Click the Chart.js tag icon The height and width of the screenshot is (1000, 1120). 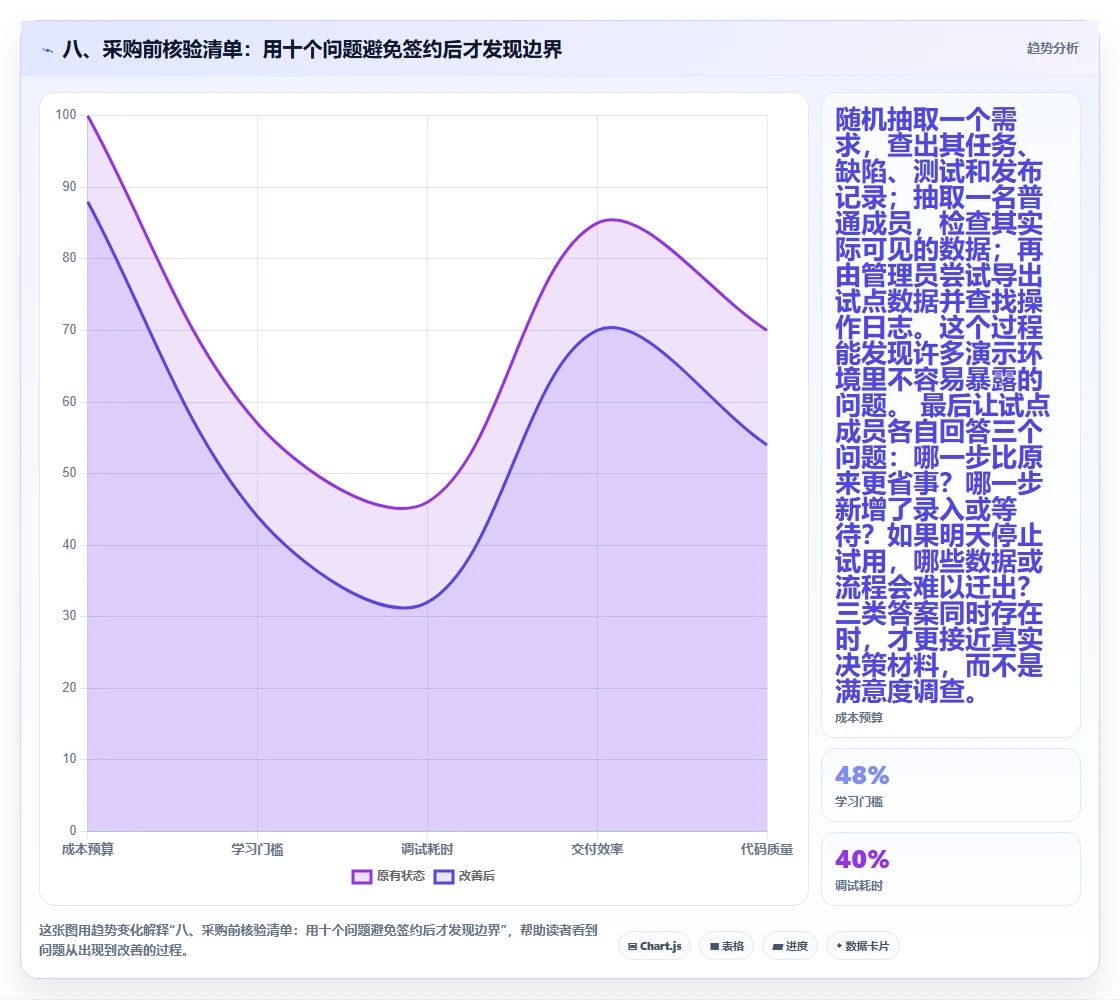(632, 946)
